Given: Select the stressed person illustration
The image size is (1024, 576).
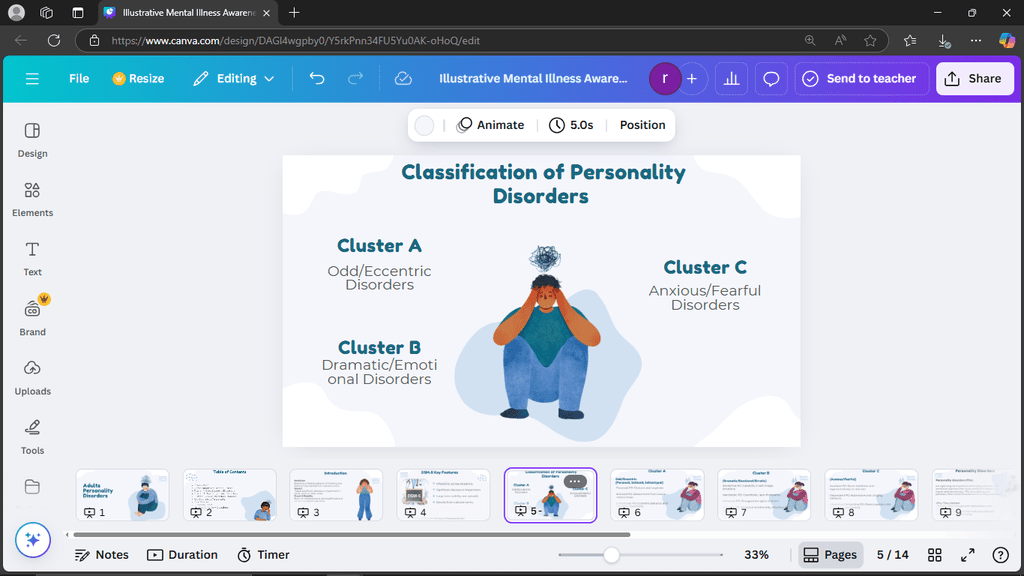Looking at the screenshot, I should click(547, 333).
